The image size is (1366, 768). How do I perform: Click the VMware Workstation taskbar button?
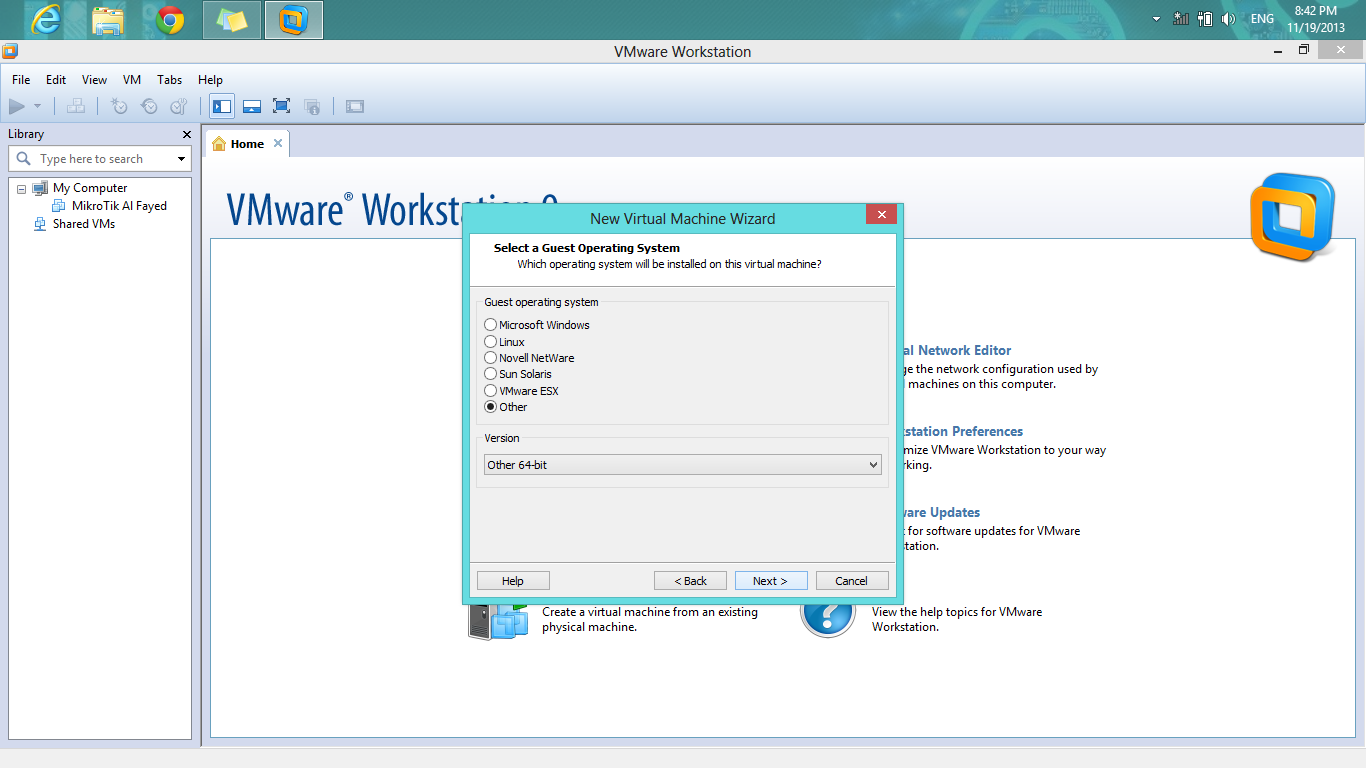[294, 20]
